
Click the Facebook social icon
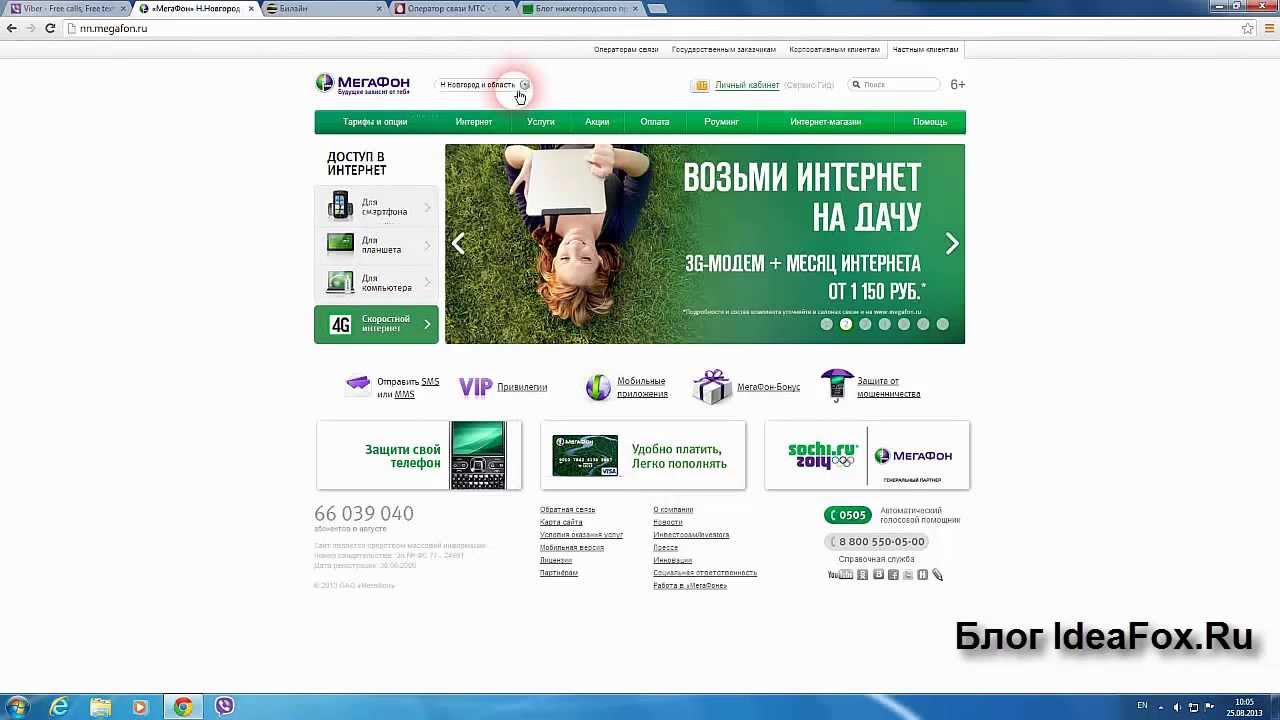pyautogui.click(x=893, y=574)
